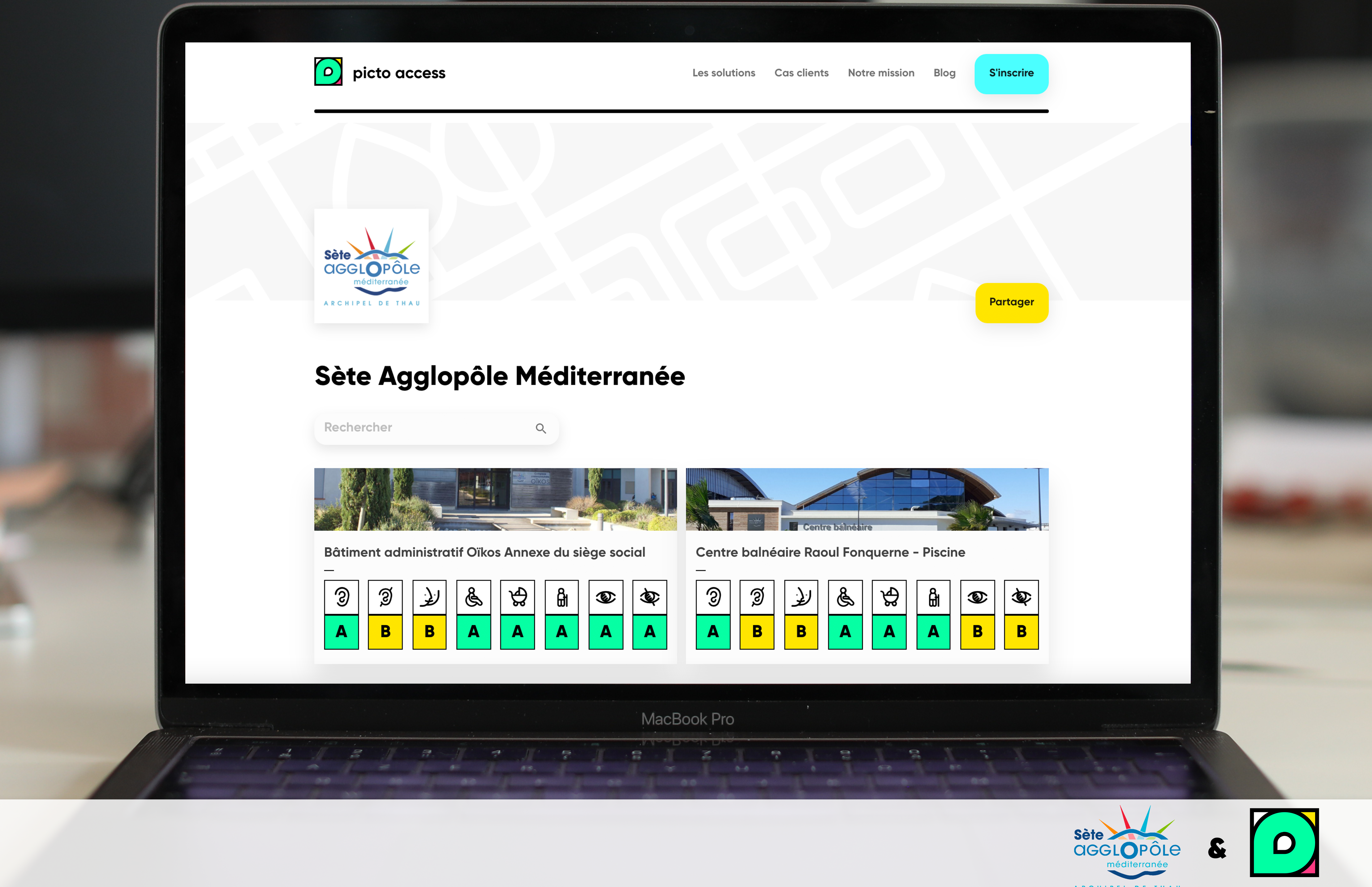Select the wheelchair pictogram on Oïkos card
Viewport: 1372px width, 887px height.
pyautogui.click(x=473, y=597)
